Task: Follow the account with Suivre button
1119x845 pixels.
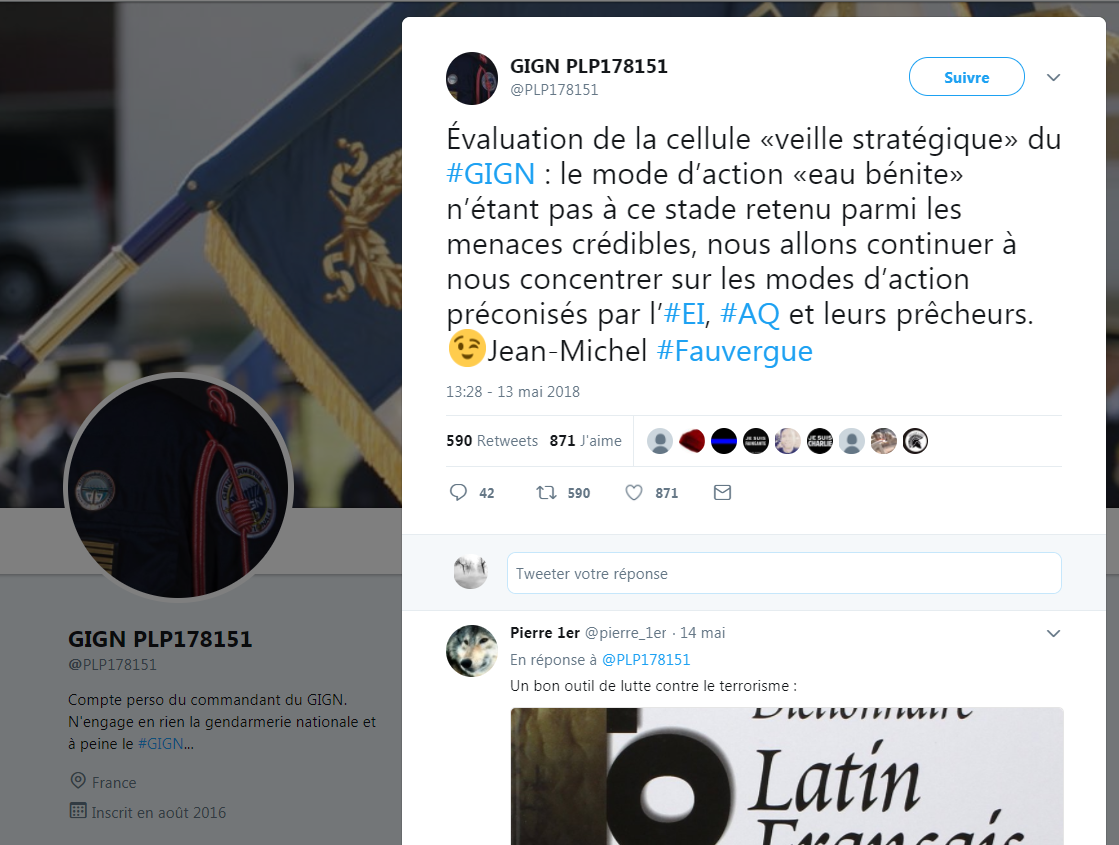Action: click(966, 77)
